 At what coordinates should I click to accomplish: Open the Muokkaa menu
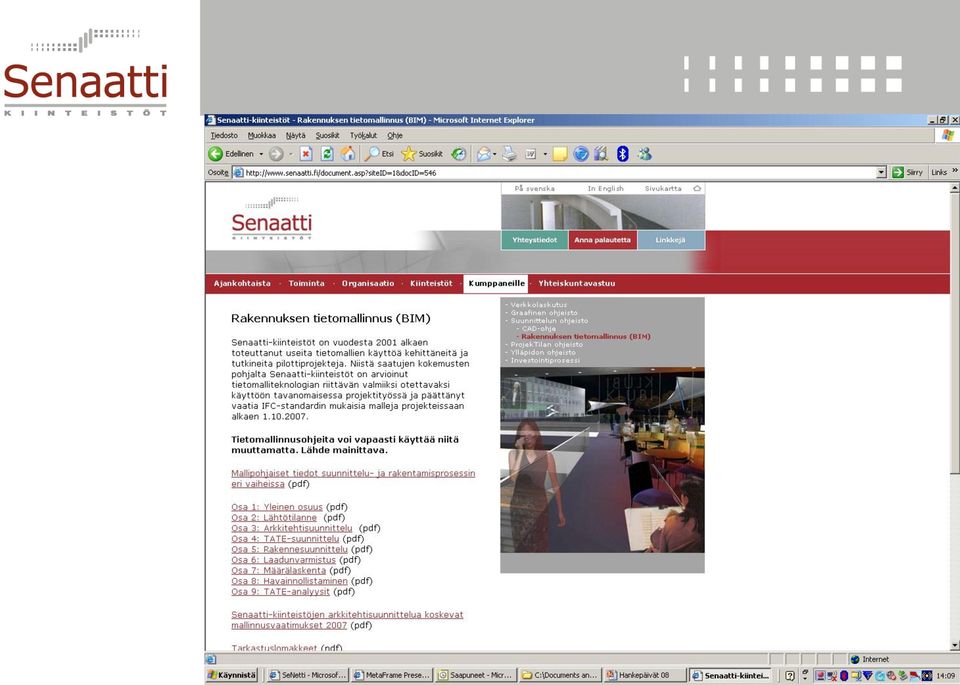(x=261, y=135)
